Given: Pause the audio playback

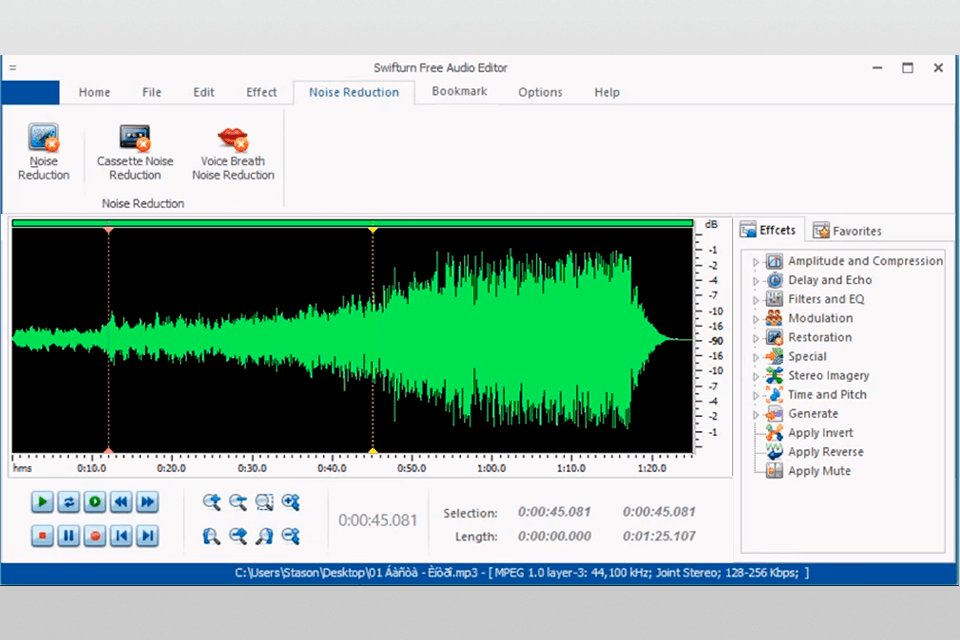Looking at the screenshot, I should tap(68, 536).
